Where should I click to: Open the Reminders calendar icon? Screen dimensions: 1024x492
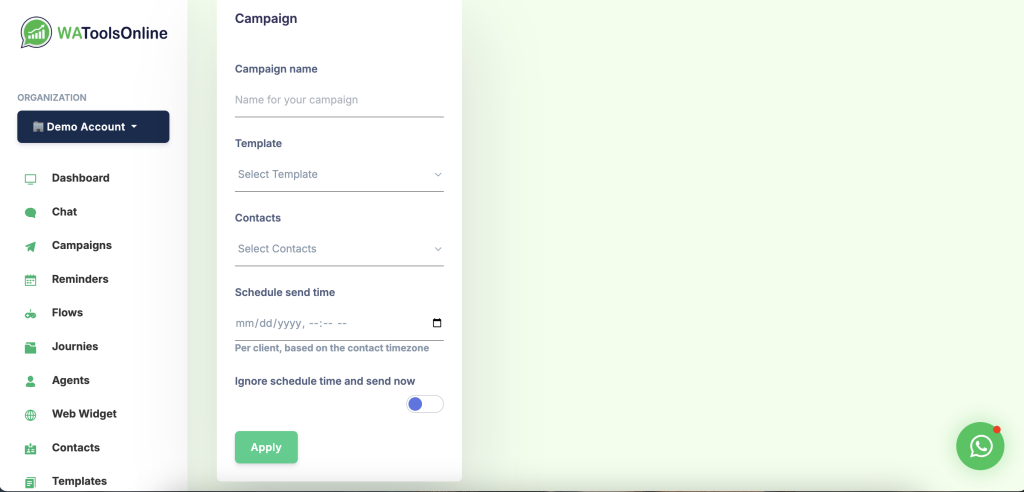point(30,280)
